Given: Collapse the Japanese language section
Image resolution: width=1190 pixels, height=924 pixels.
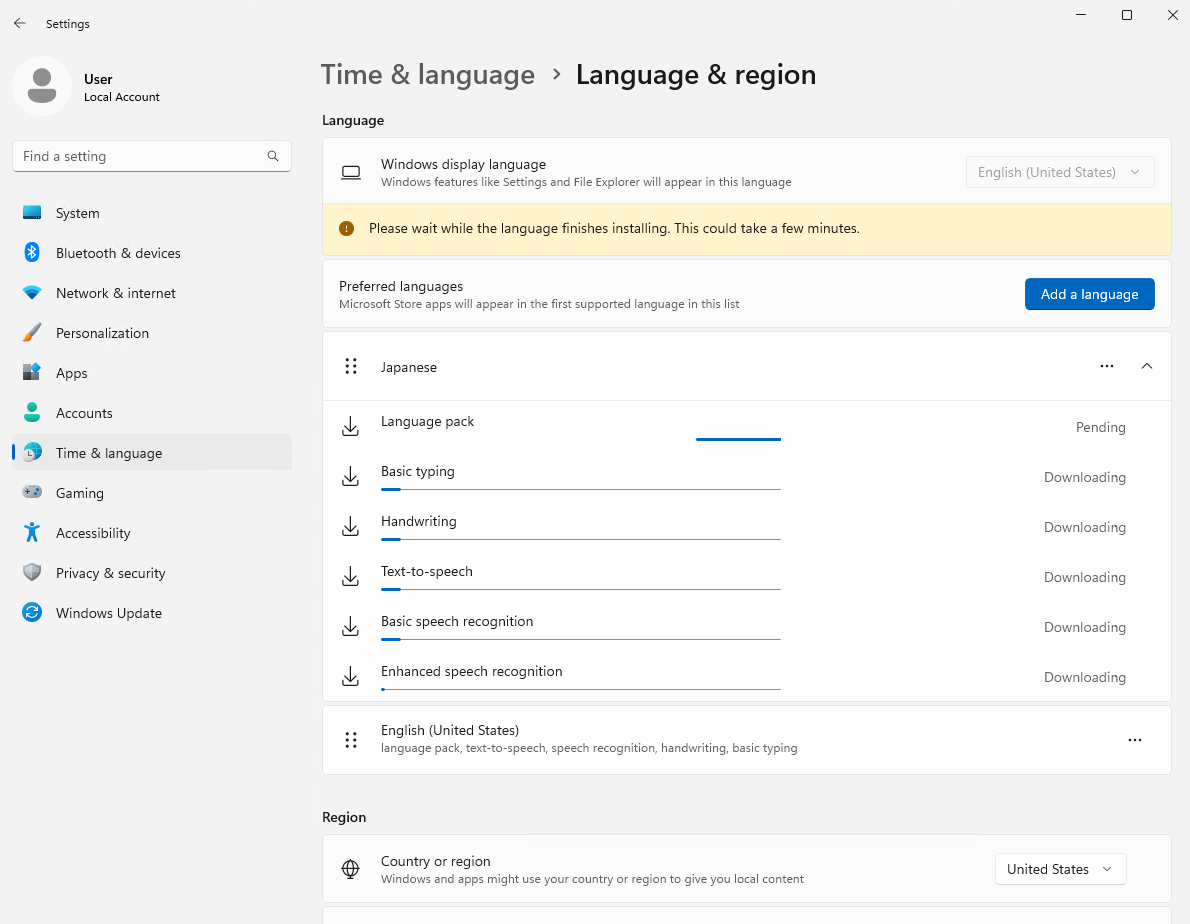Looking at the screenshot, I should point(1147,366).
